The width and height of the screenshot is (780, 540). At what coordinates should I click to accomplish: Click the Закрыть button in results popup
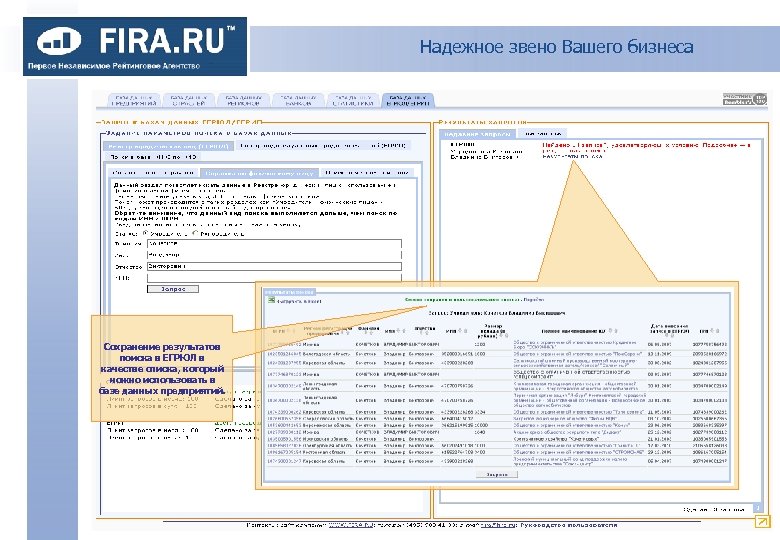[497, 475]
